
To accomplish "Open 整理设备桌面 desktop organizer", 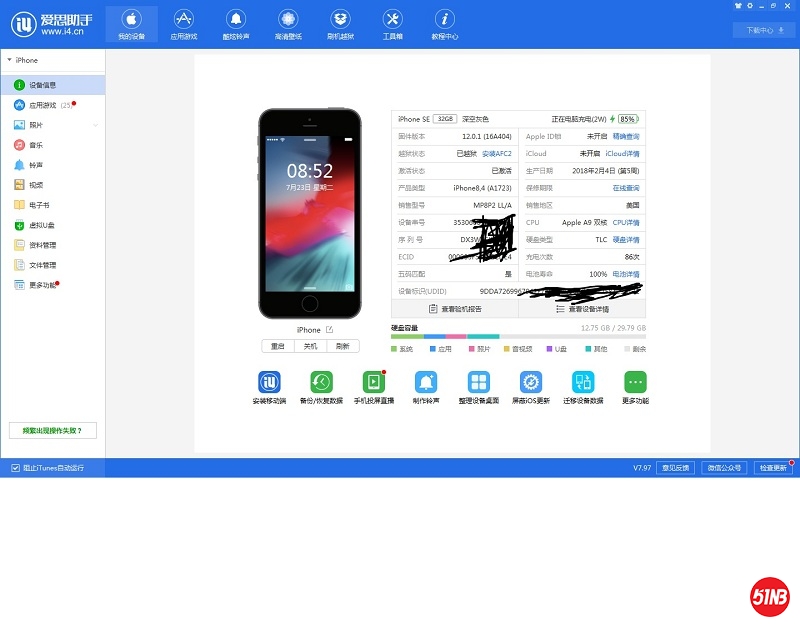I will coord(479,383).
